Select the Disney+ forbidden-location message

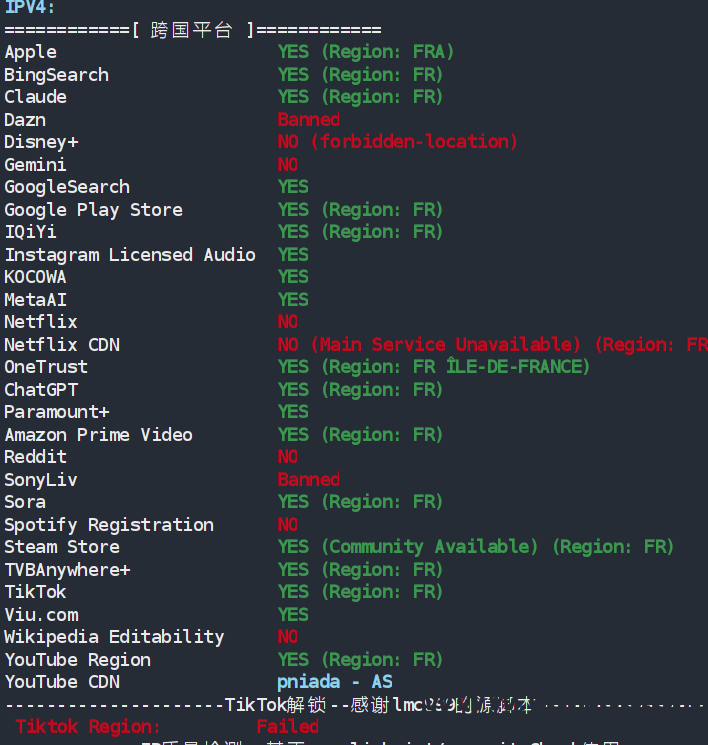(x=397, y=142)
